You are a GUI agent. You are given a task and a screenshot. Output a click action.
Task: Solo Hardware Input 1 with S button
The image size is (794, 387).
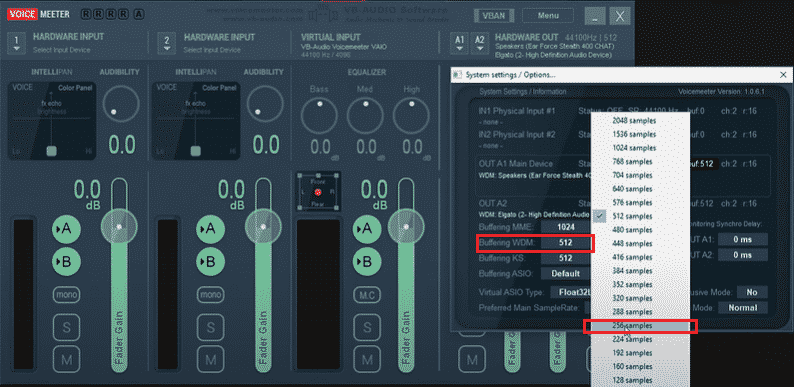click(66, 327)
